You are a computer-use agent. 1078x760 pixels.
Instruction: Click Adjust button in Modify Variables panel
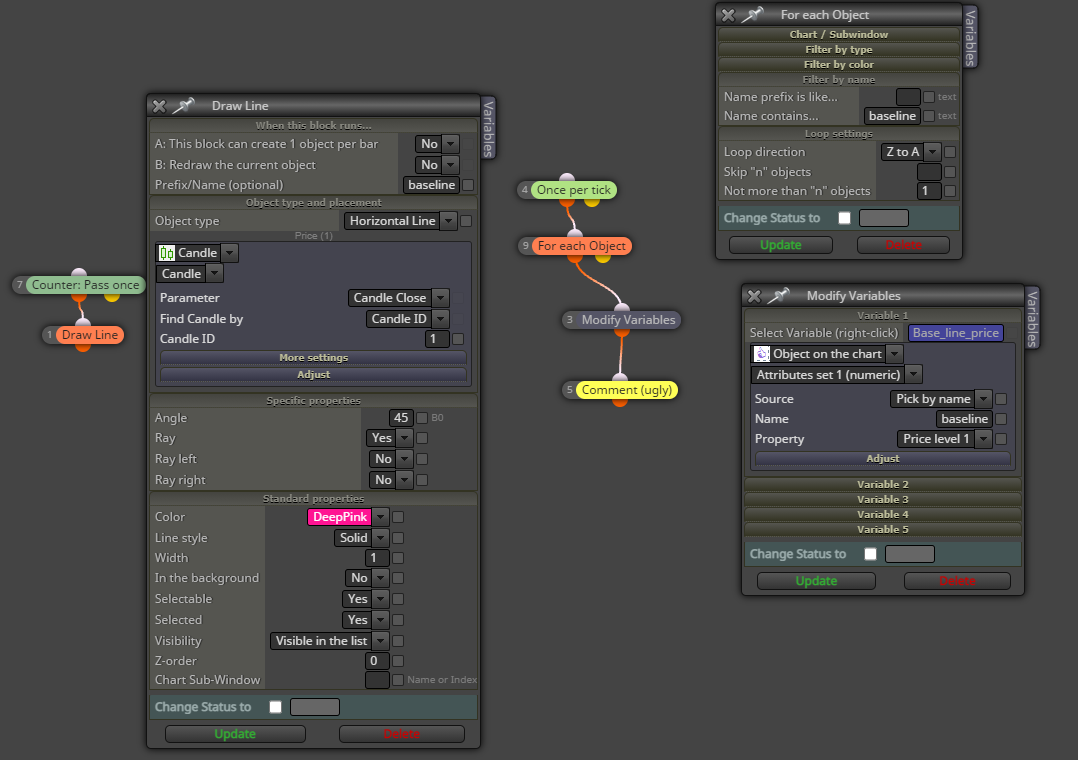click(883, 459)
